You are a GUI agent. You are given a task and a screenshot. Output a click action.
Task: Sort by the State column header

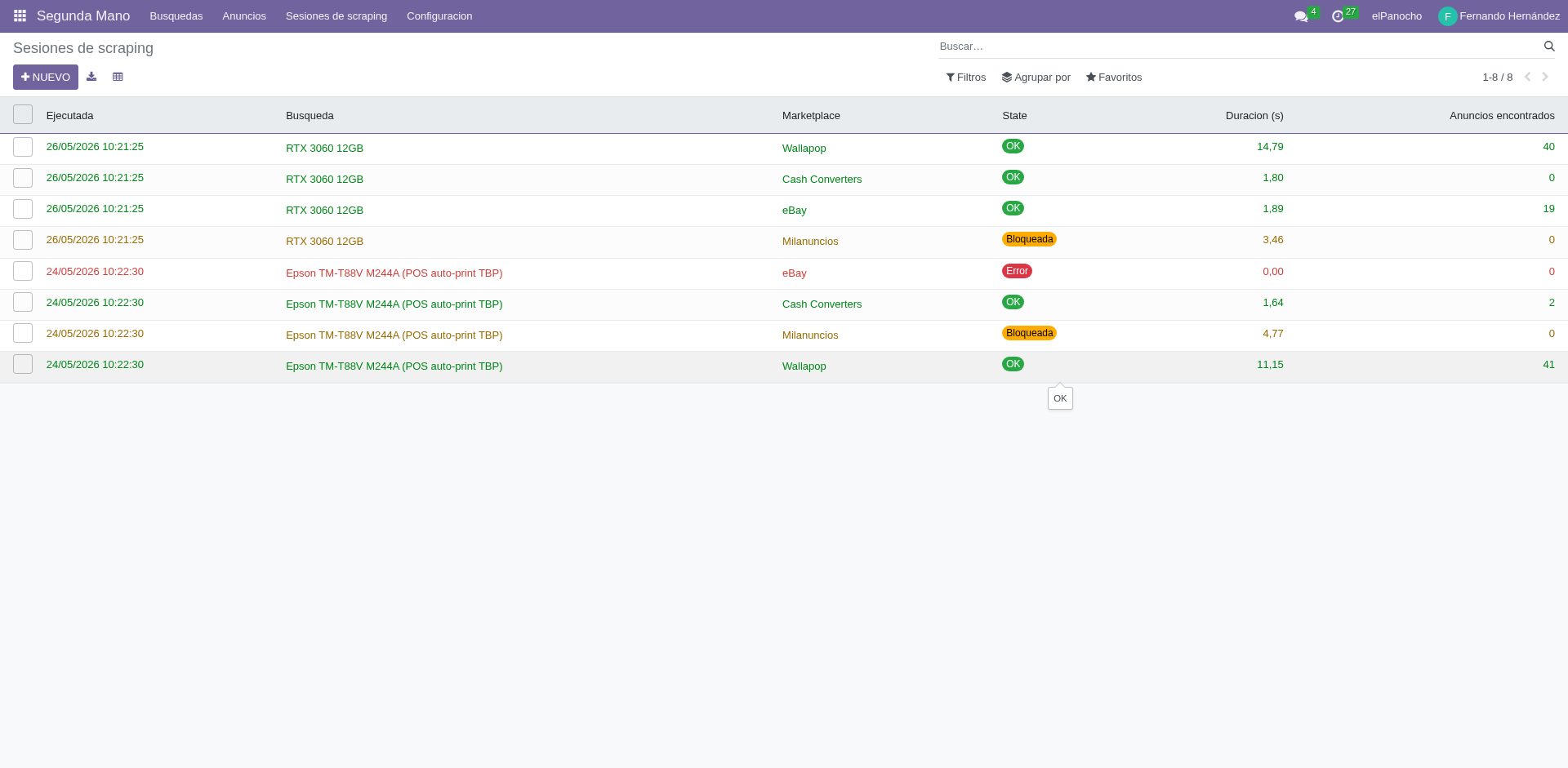[1014, 116]
